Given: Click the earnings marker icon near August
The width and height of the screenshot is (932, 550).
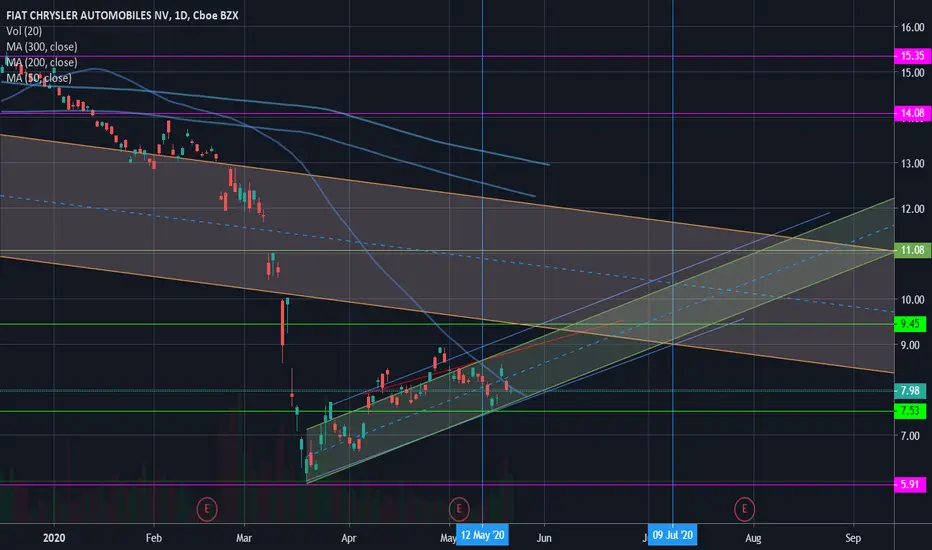Looking at the screenshot, I should tap(744, 509).
